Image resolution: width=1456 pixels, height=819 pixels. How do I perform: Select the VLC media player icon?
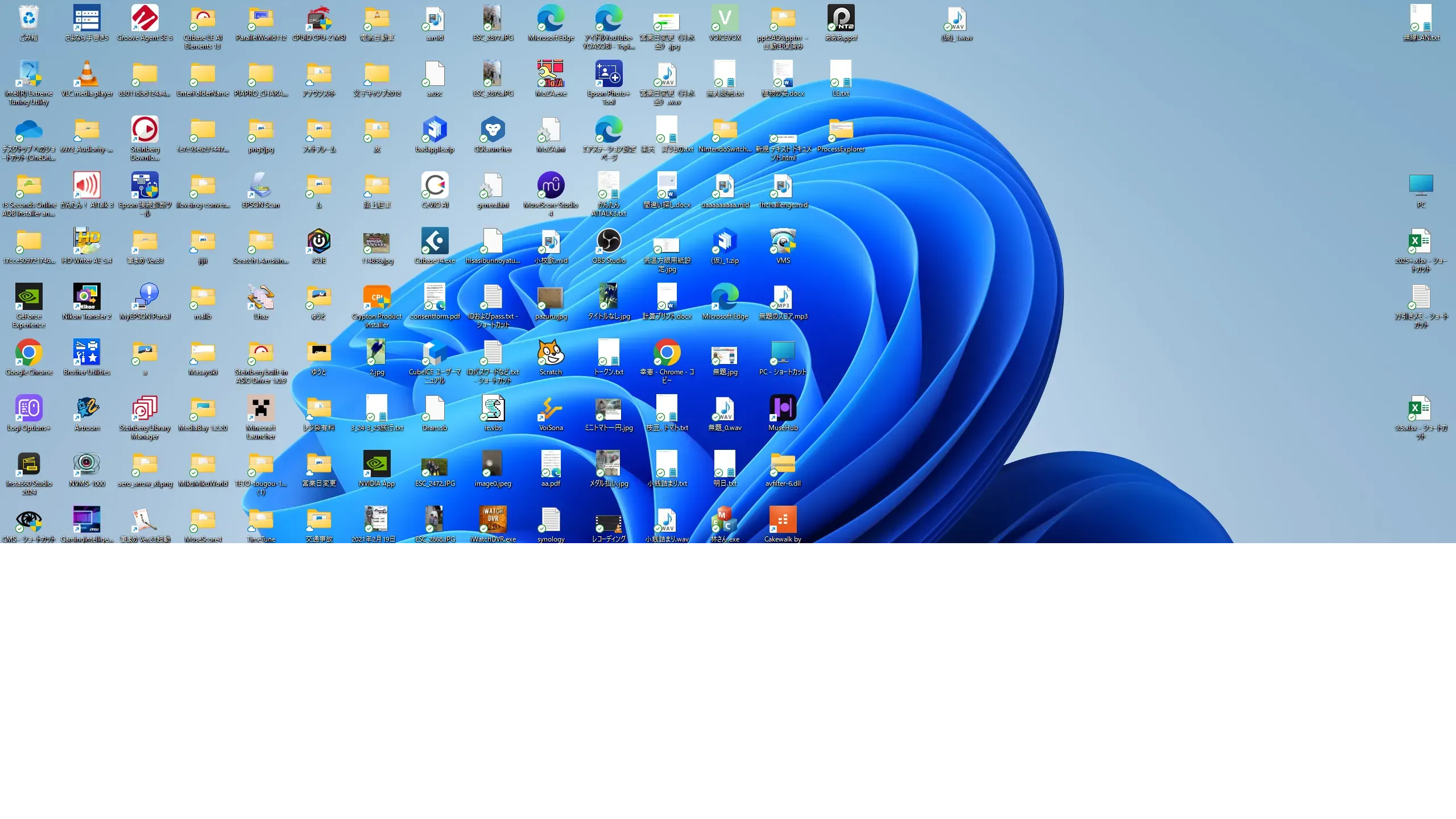tap(87, 74)
